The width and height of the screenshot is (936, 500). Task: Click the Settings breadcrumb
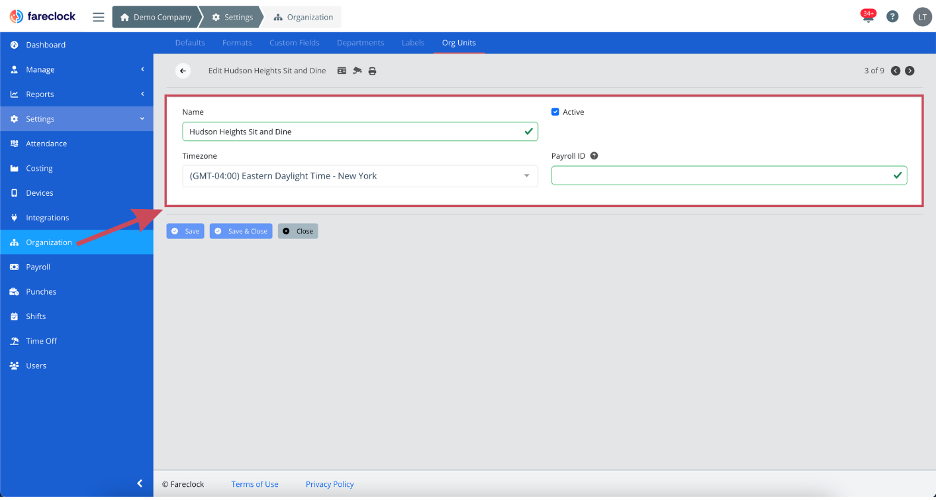(x=233, y=17)
